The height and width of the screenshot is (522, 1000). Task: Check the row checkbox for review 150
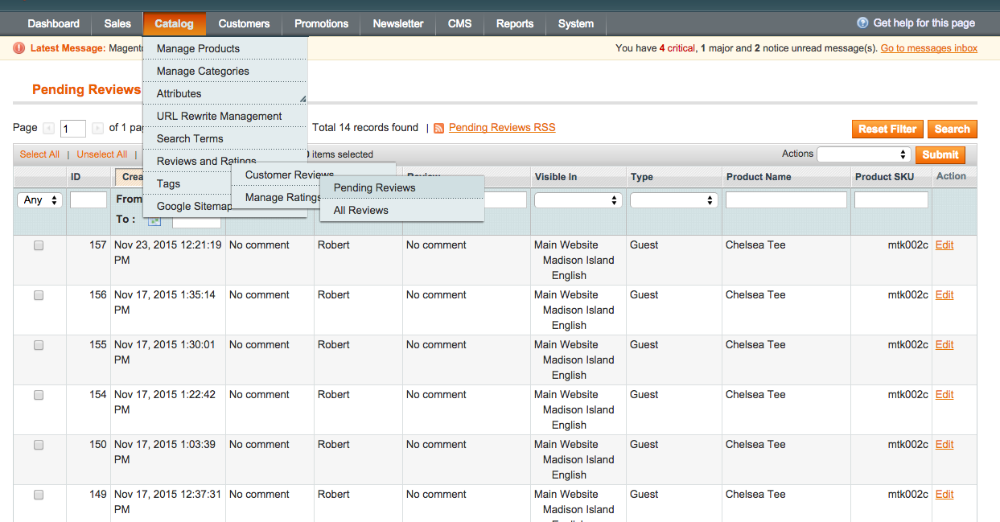(x=39, y=445)
